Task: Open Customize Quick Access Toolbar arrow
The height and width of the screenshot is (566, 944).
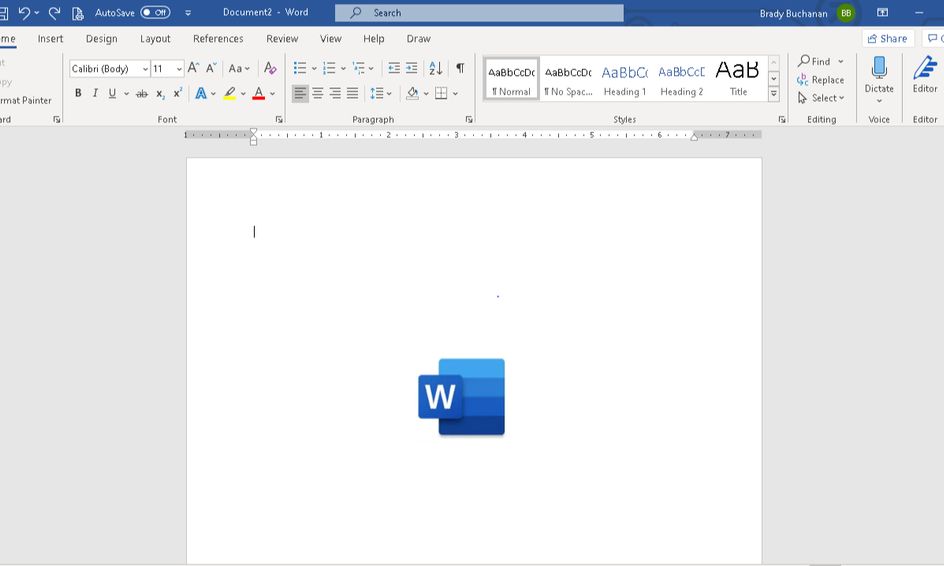Action: pyautogui.click(x=188, y=13)
